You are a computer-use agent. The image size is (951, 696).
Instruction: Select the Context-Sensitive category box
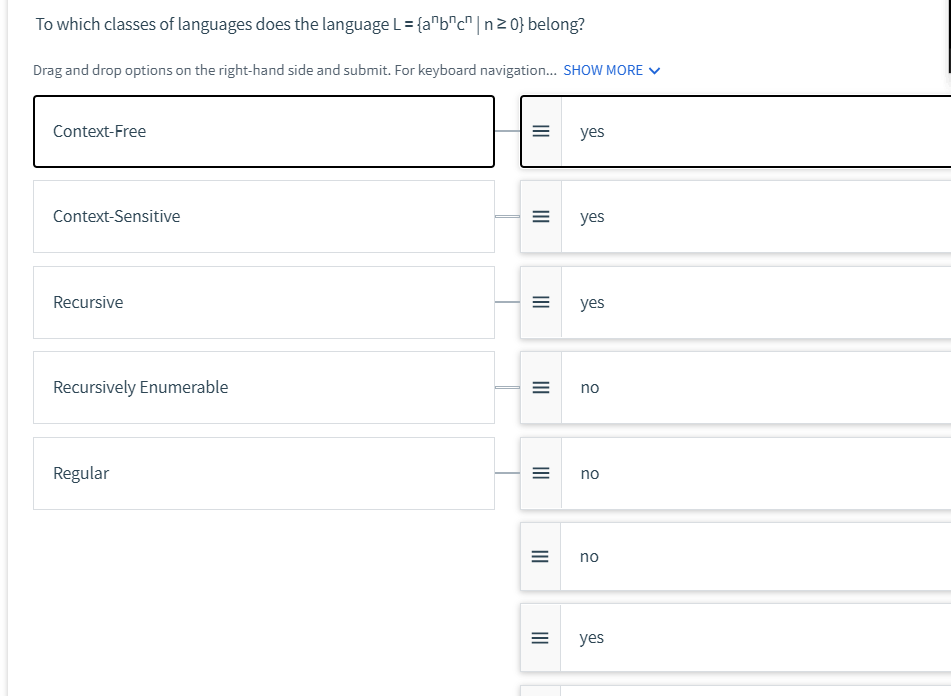point(263,216)
